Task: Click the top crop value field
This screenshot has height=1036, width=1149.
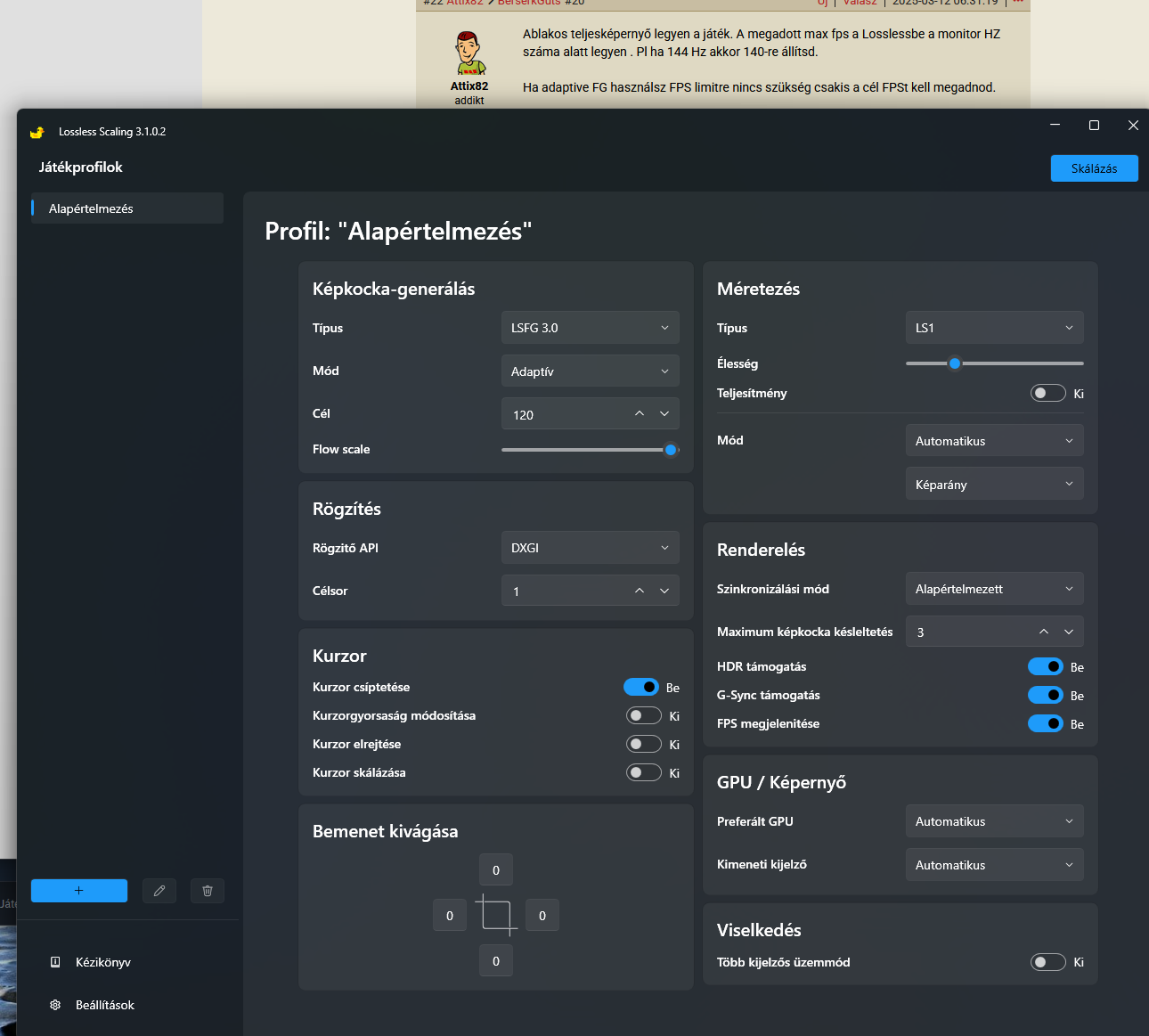Action: pyautogui.click(x=496, y=870)
